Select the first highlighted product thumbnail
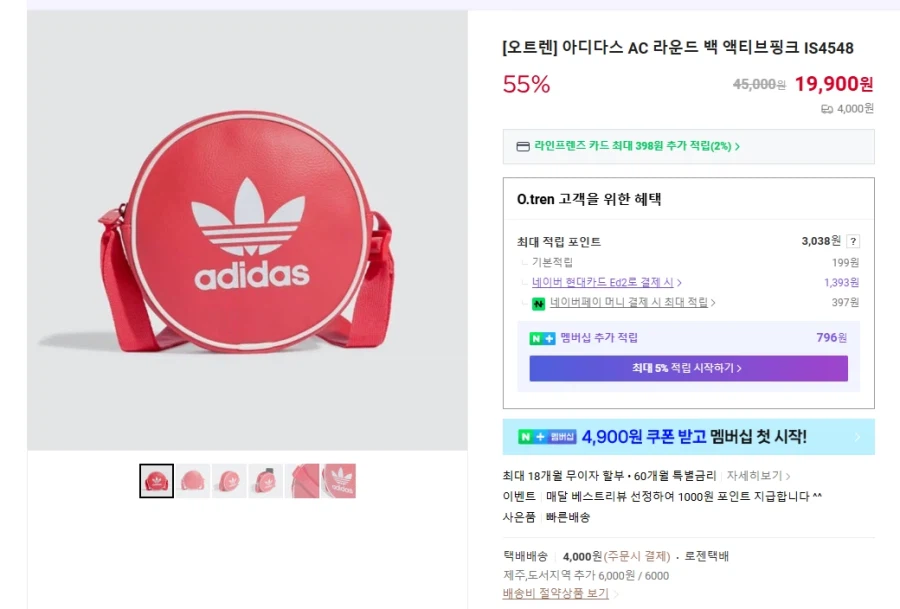Image resolution: width=900 pixels, height=609 pixels. point(157,480)
